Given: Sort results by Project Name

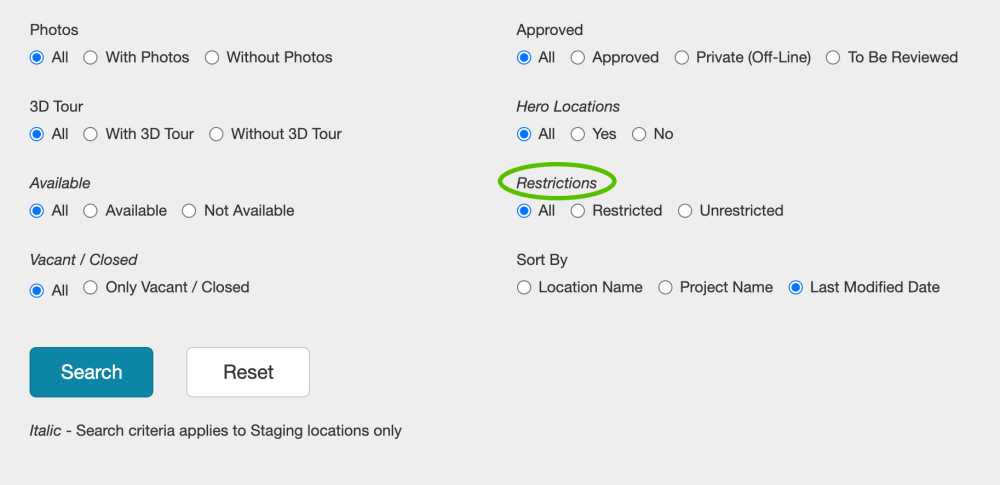Looking at the screenshot, I should tap(665, 288).
